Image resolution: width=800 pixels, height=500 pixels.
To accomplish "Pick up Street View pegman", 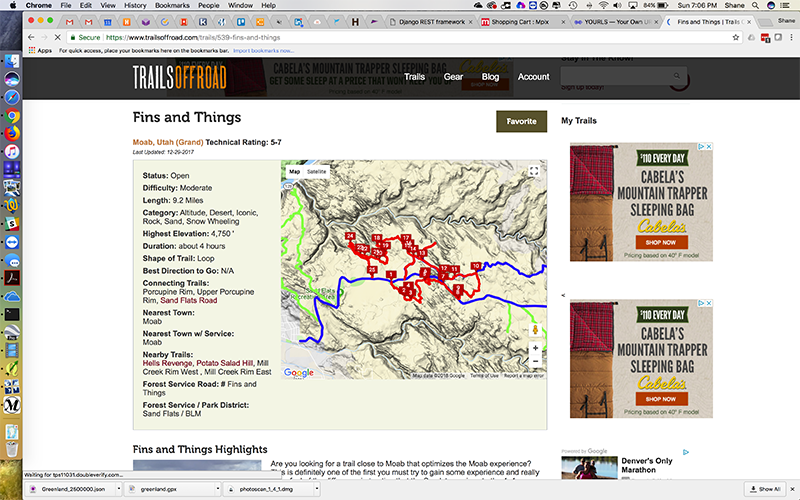I will pyautogui.click(x=535, y=330).
